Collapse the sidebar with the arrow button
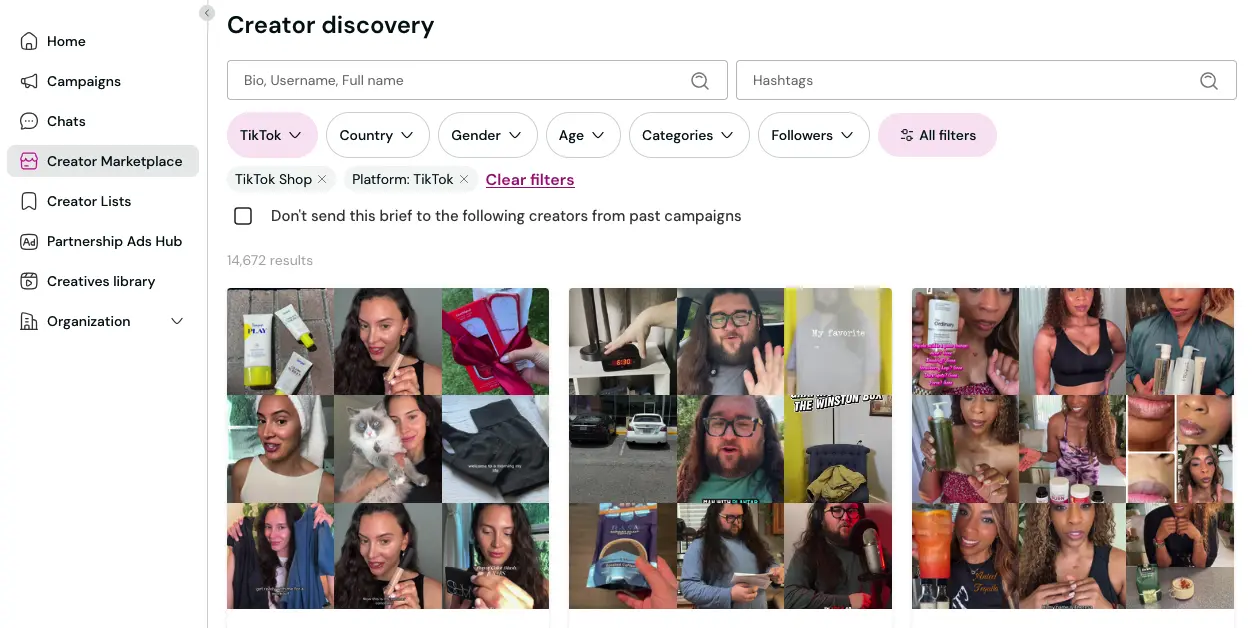Image resolution: width=1255 pixels, height=628 pixels. 207,13
